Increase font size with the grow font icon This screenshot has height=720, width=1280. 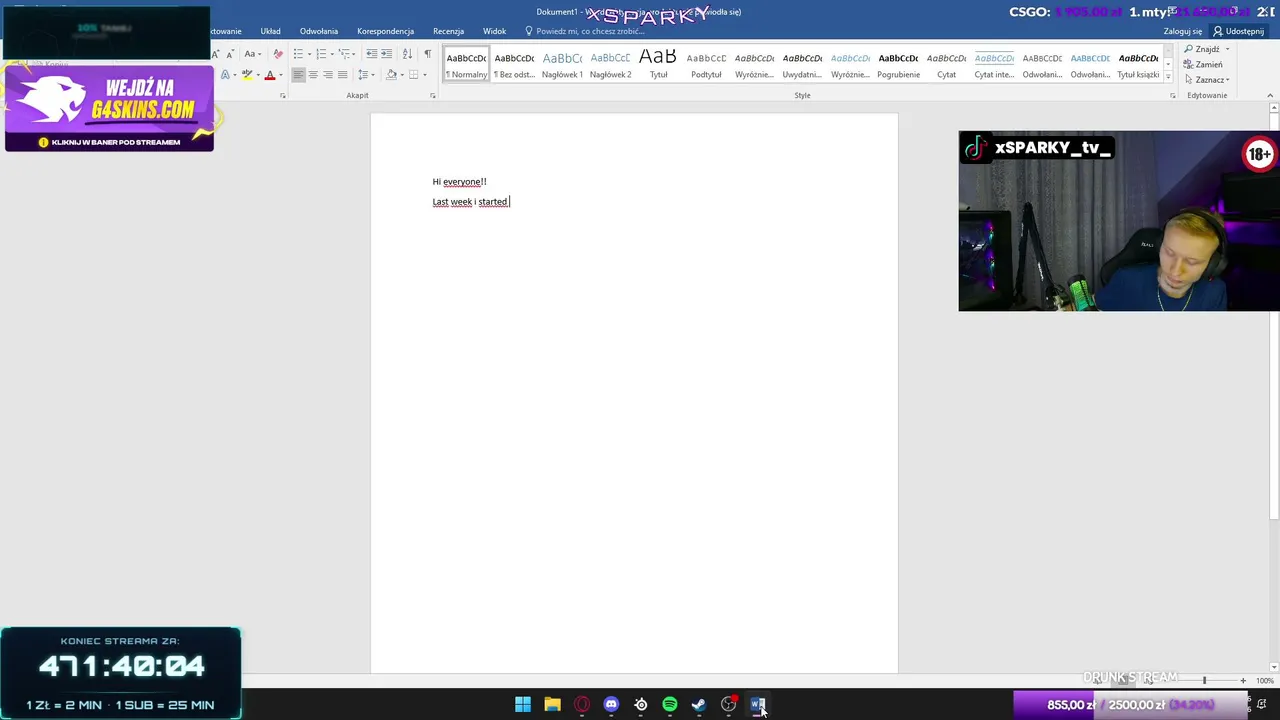pos(217,54)
